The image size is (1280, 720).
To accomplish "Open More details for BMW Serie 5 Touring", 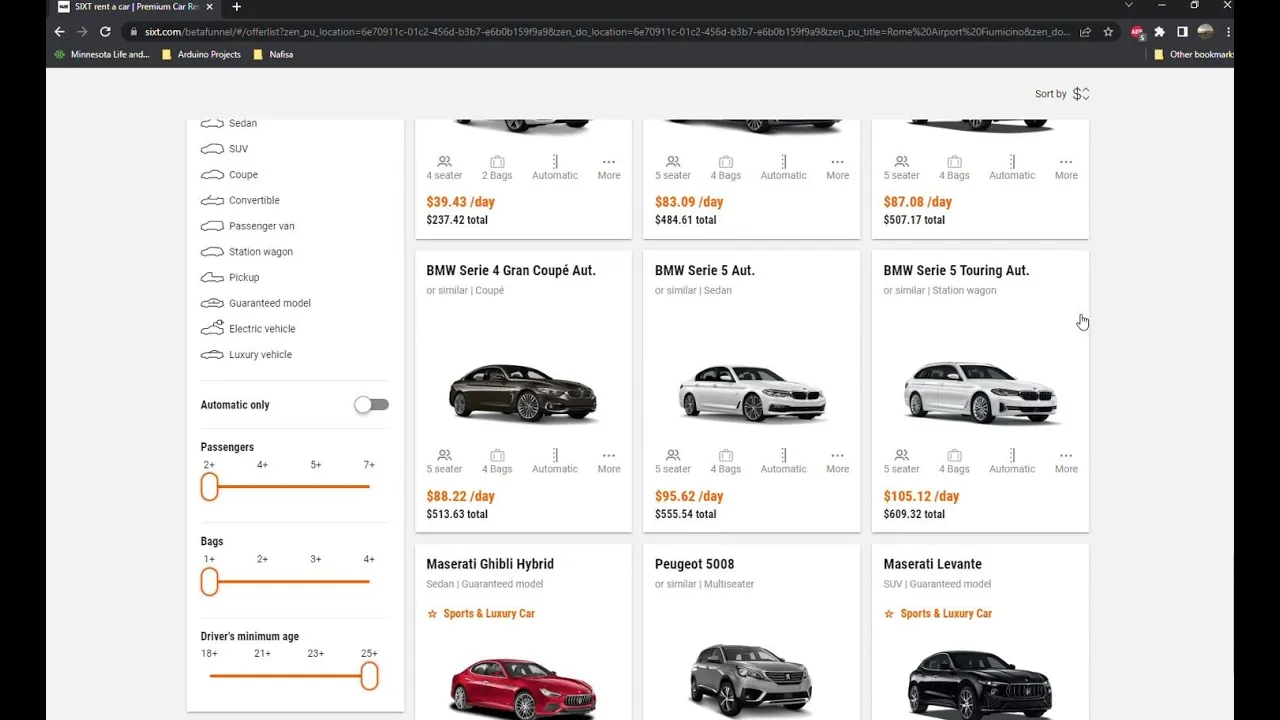I will pos(1066,461).
